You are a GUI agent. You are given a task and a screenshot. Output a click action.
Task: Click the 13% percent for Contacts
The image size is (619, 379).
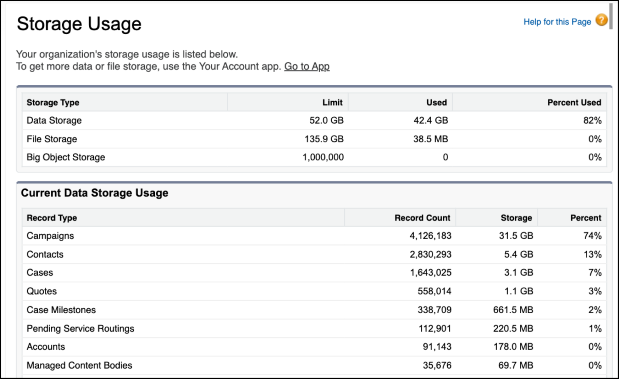[x=592, y=254]
